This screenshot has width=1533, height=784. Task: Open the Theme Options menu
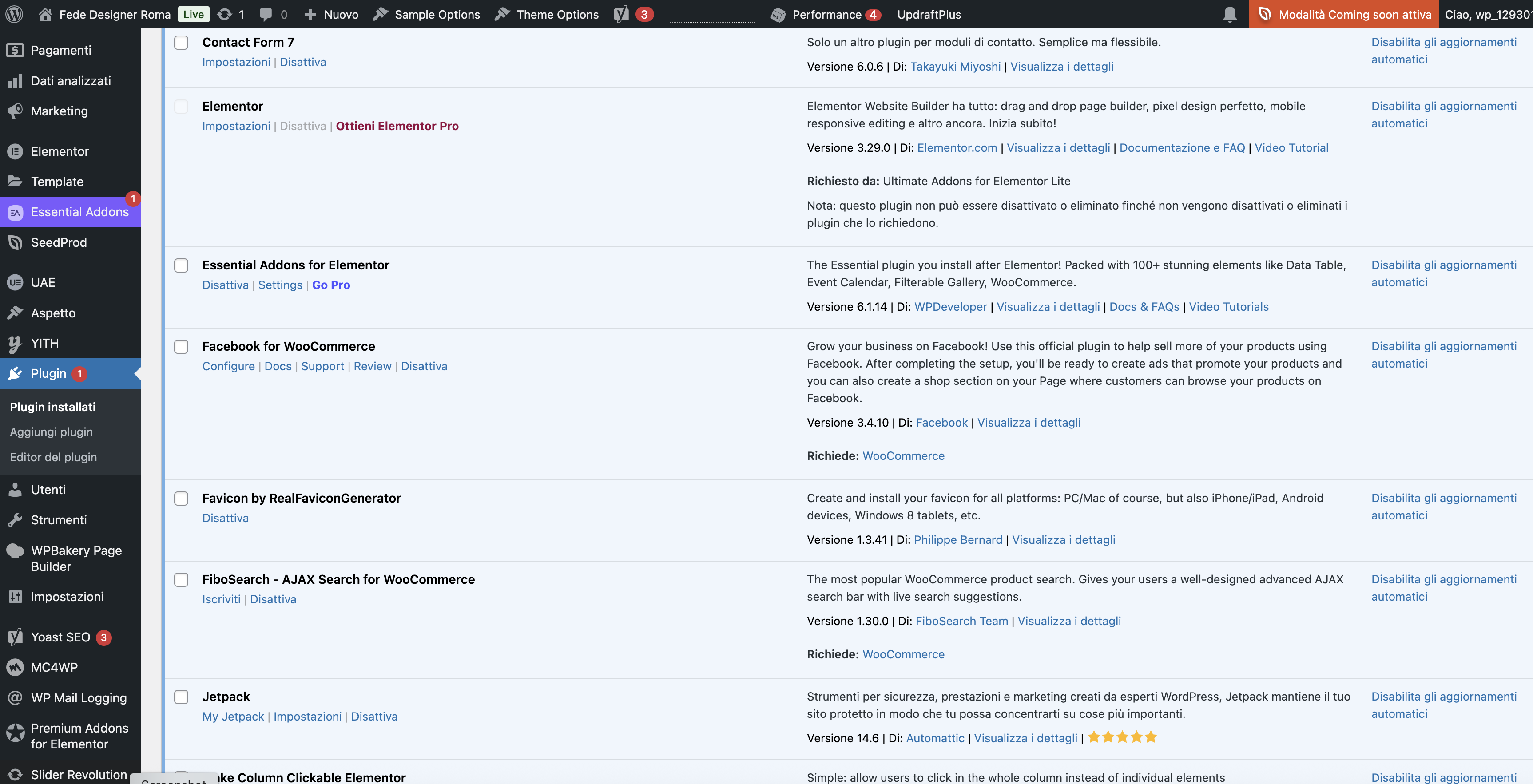(x=547, y=14)
